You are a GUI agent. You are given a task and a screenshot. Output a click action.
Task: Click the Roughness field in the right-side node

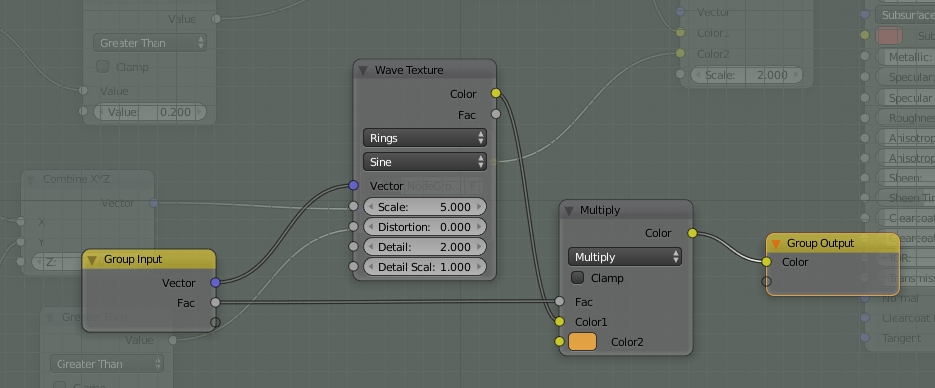(x=905, y=118)
